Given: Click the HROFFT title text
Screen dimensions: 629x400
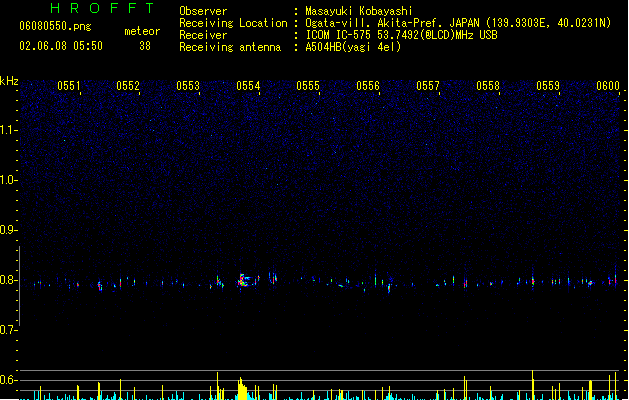Looking at the screenshot, I should pyautogui.click(x=102, y=8).
